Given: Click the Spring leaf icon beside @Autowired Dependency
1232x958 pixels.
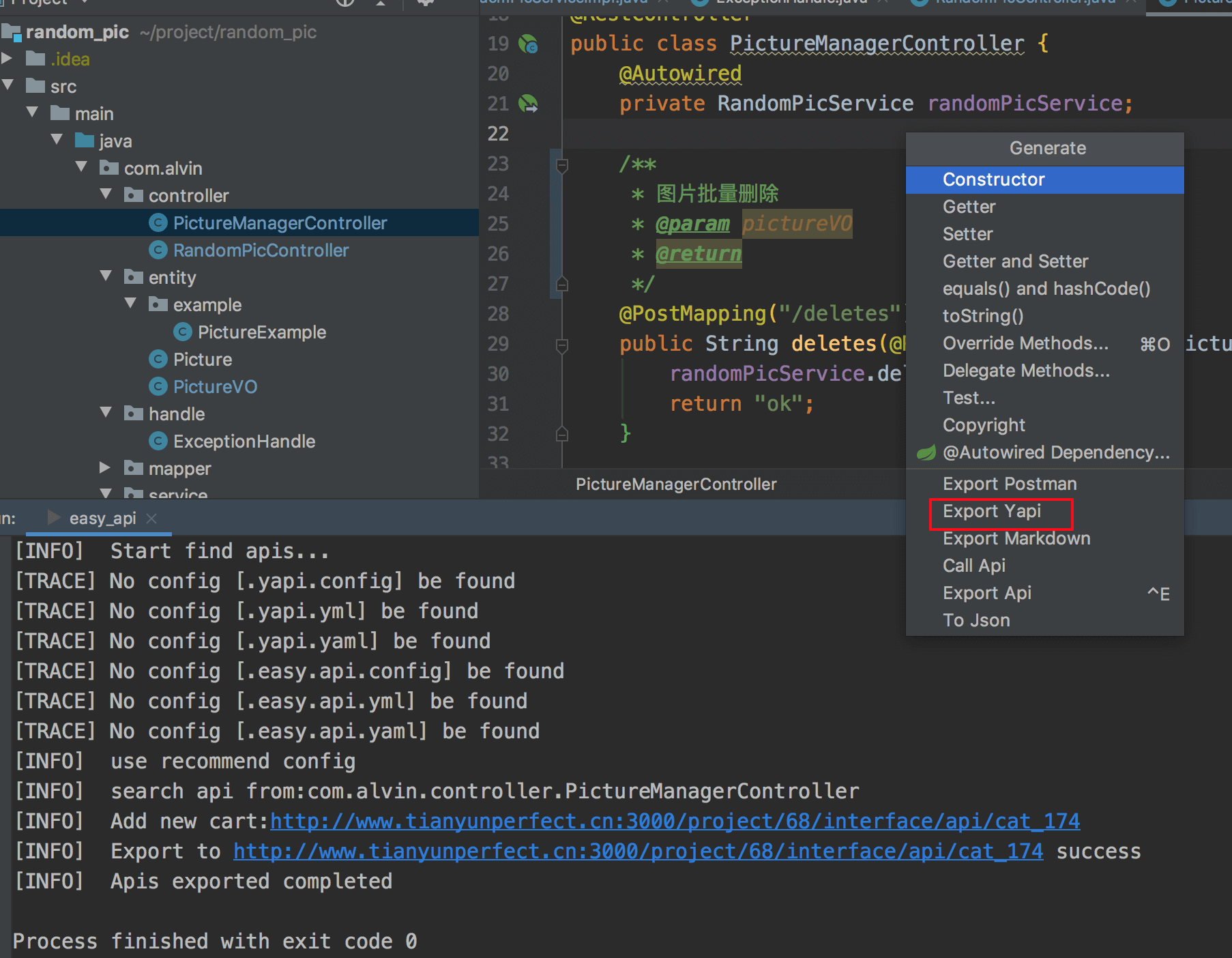Looking at the screenshot, I should 926,452.
